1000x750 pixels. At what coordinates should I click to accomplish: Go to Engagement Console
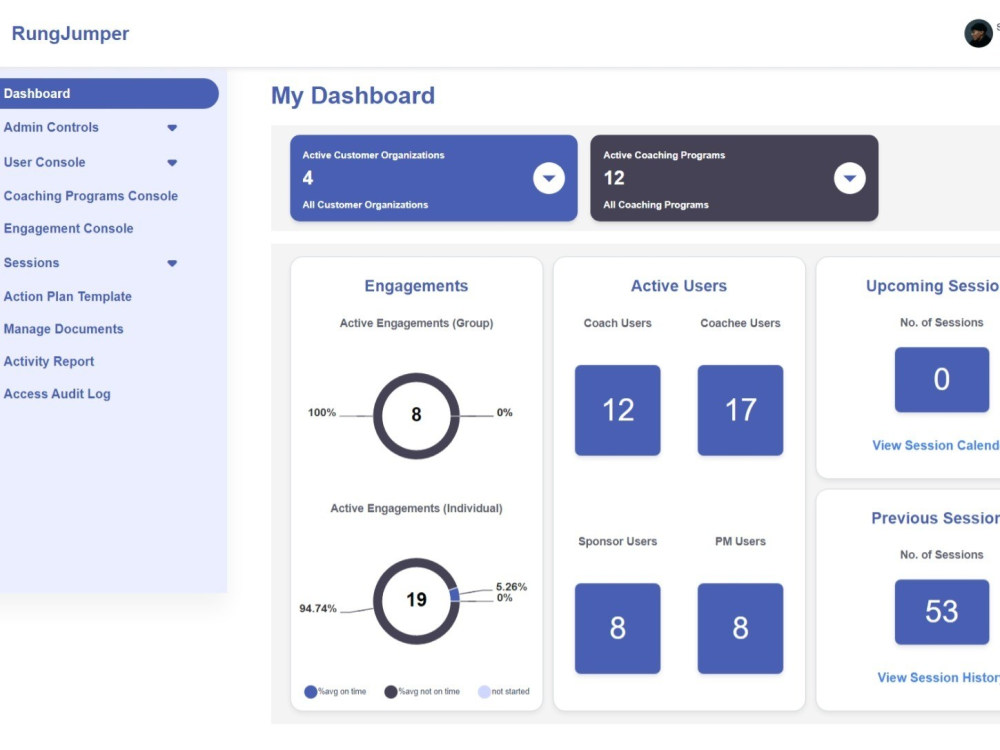point(68,228)
